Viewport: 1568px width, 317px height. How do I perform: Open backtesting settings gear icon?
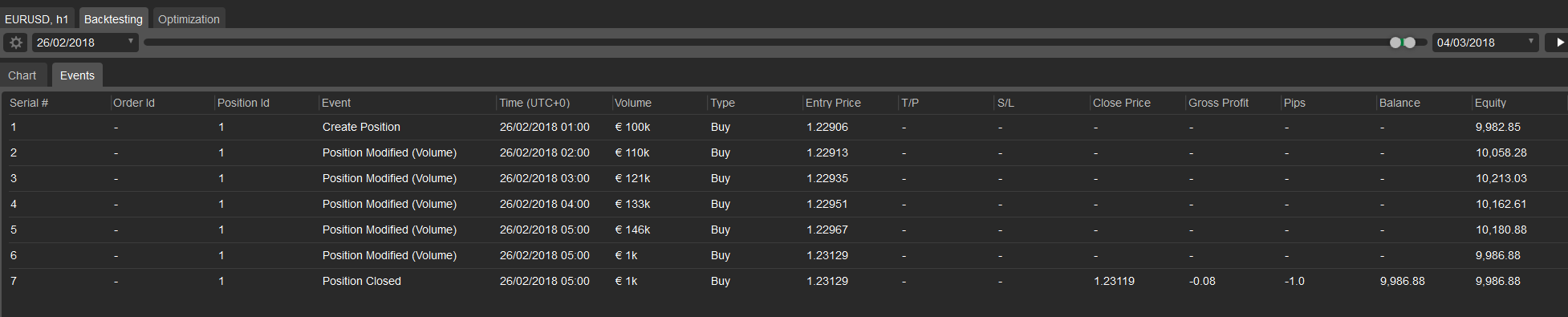point(16,43)
